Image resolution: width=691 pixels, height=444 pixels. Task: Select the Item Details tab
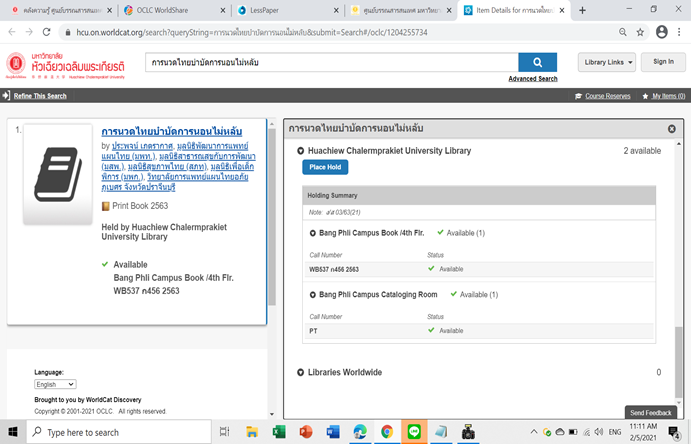[x=514, y=10]
